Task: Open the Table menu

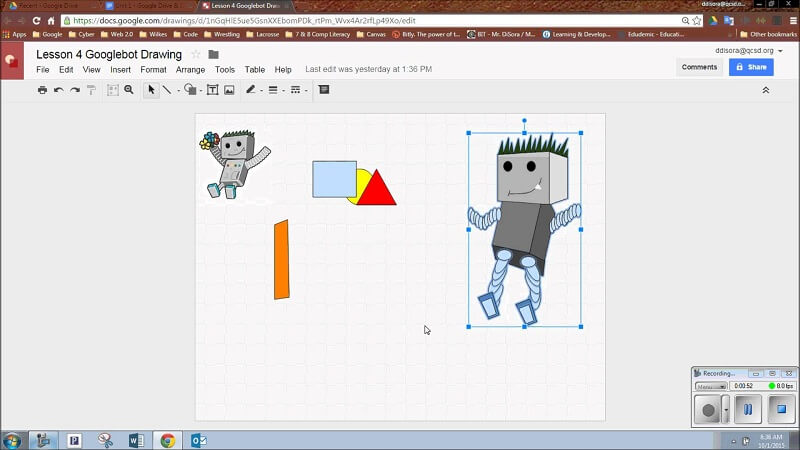Action: (x=255, y=69)
